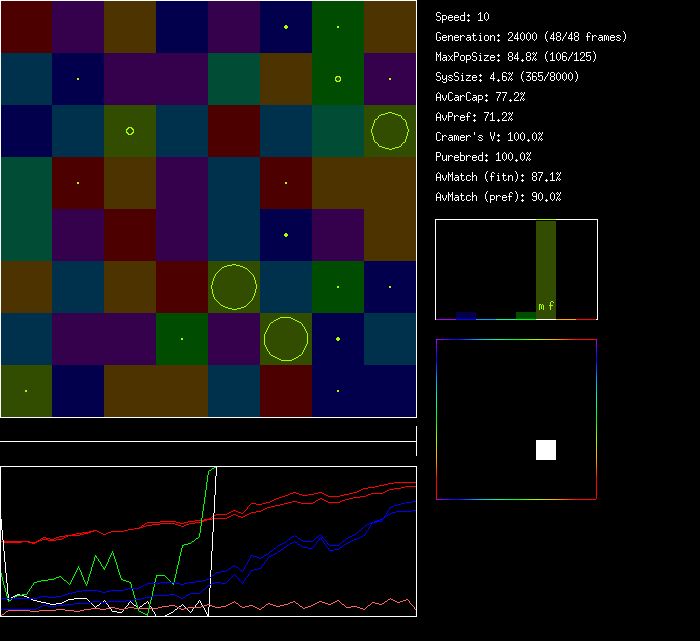Click the white square in the color-space box
This screenshot has height=641, width=700.
[546, 450]
